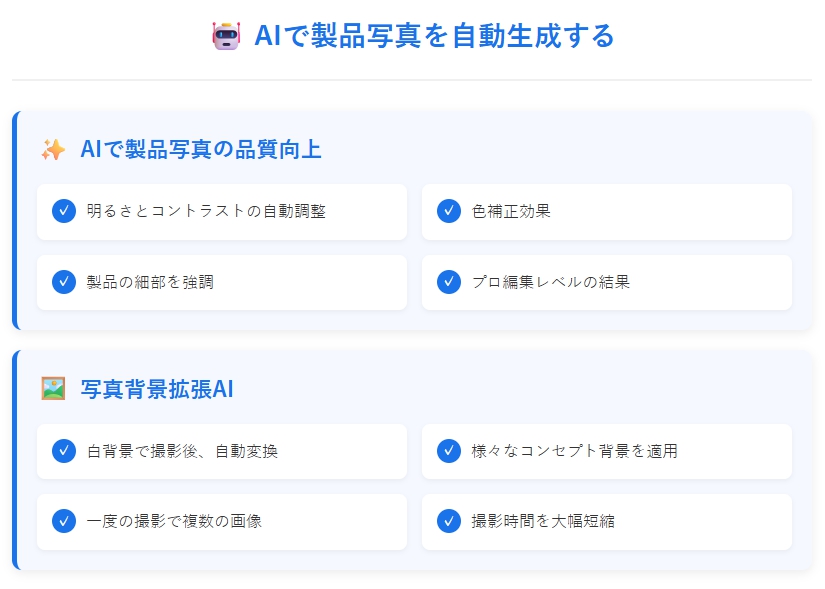Screen dimensions: 825x589
Task: Click the checkmark icon on 製品の細部を強調
Action: (63, 282)
